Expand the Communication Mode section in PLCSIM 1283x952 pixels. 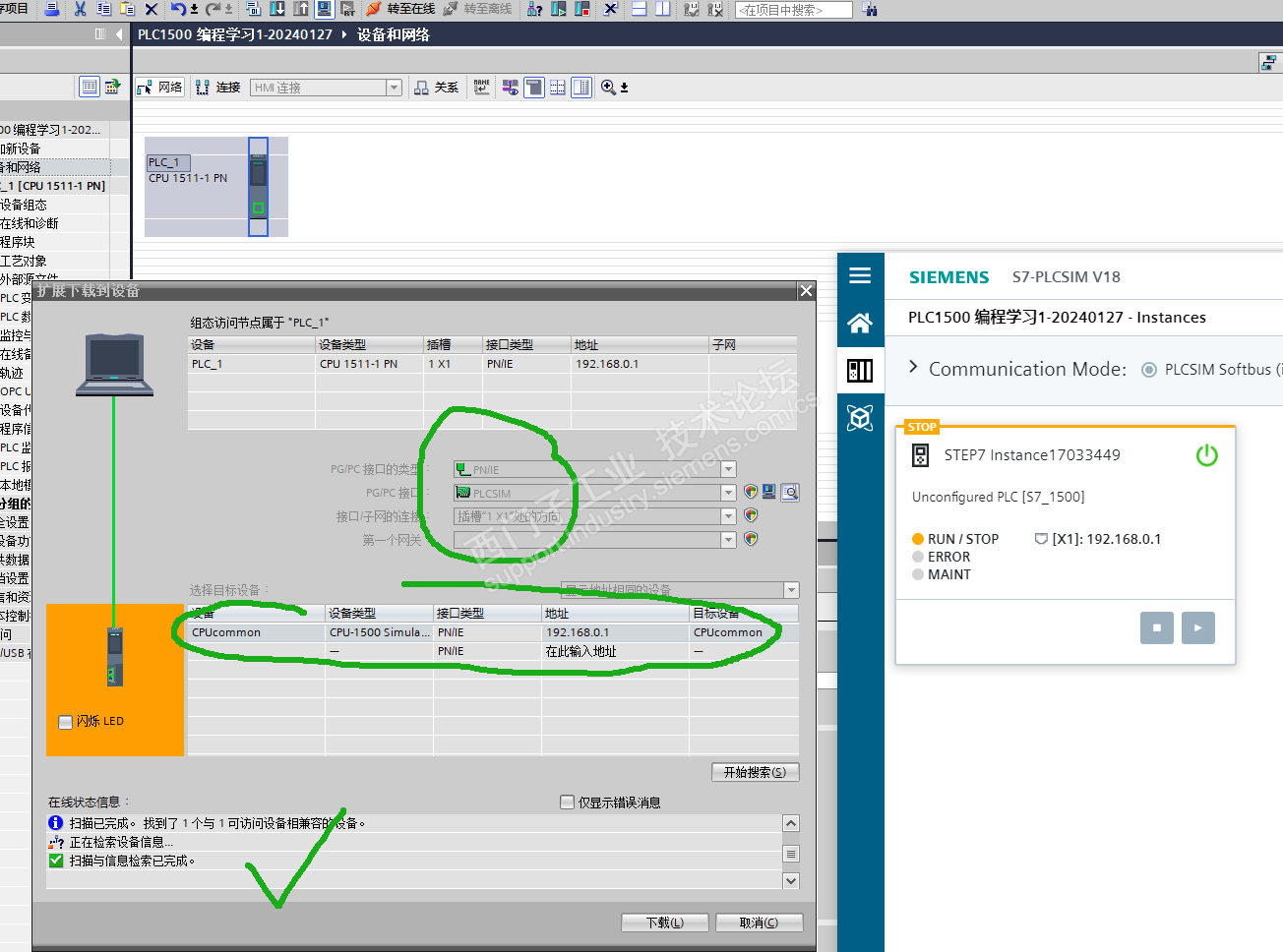913,368
